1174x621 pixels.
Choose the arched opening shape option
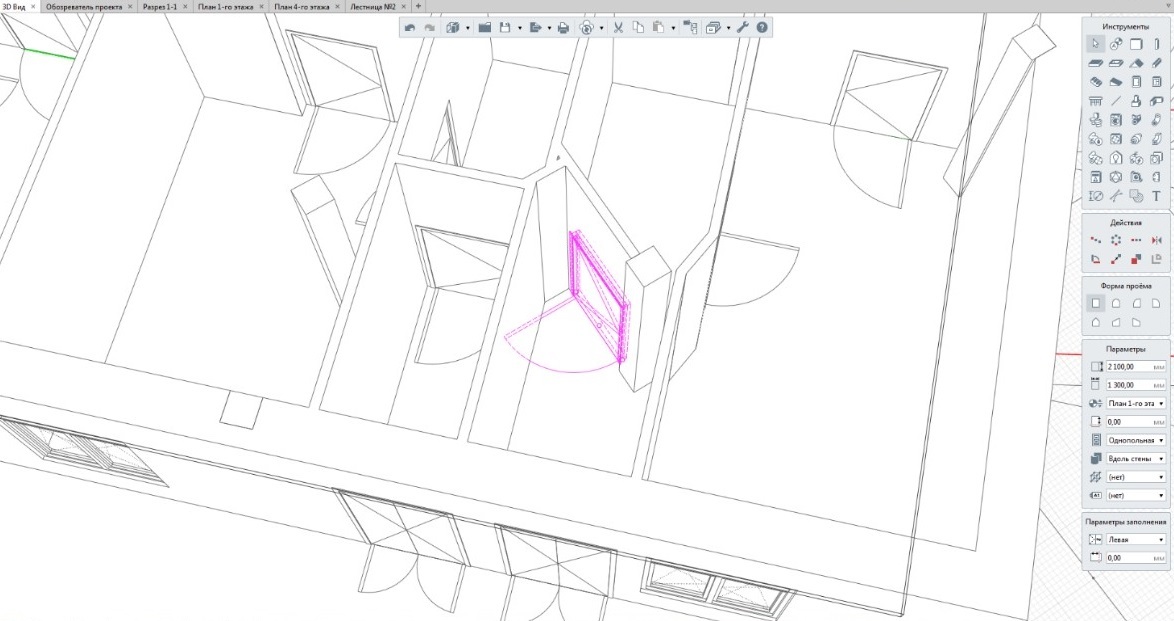click(1116, 303)
